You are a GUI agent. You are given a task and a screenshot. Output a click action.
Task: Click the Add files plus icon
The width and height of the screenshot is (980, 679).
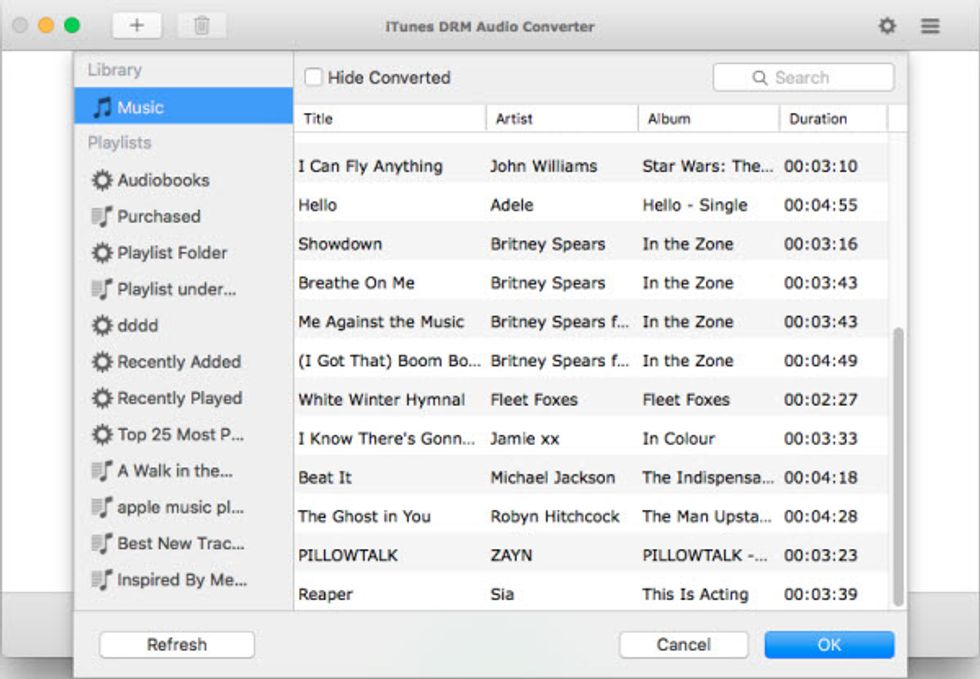(138, 26)
